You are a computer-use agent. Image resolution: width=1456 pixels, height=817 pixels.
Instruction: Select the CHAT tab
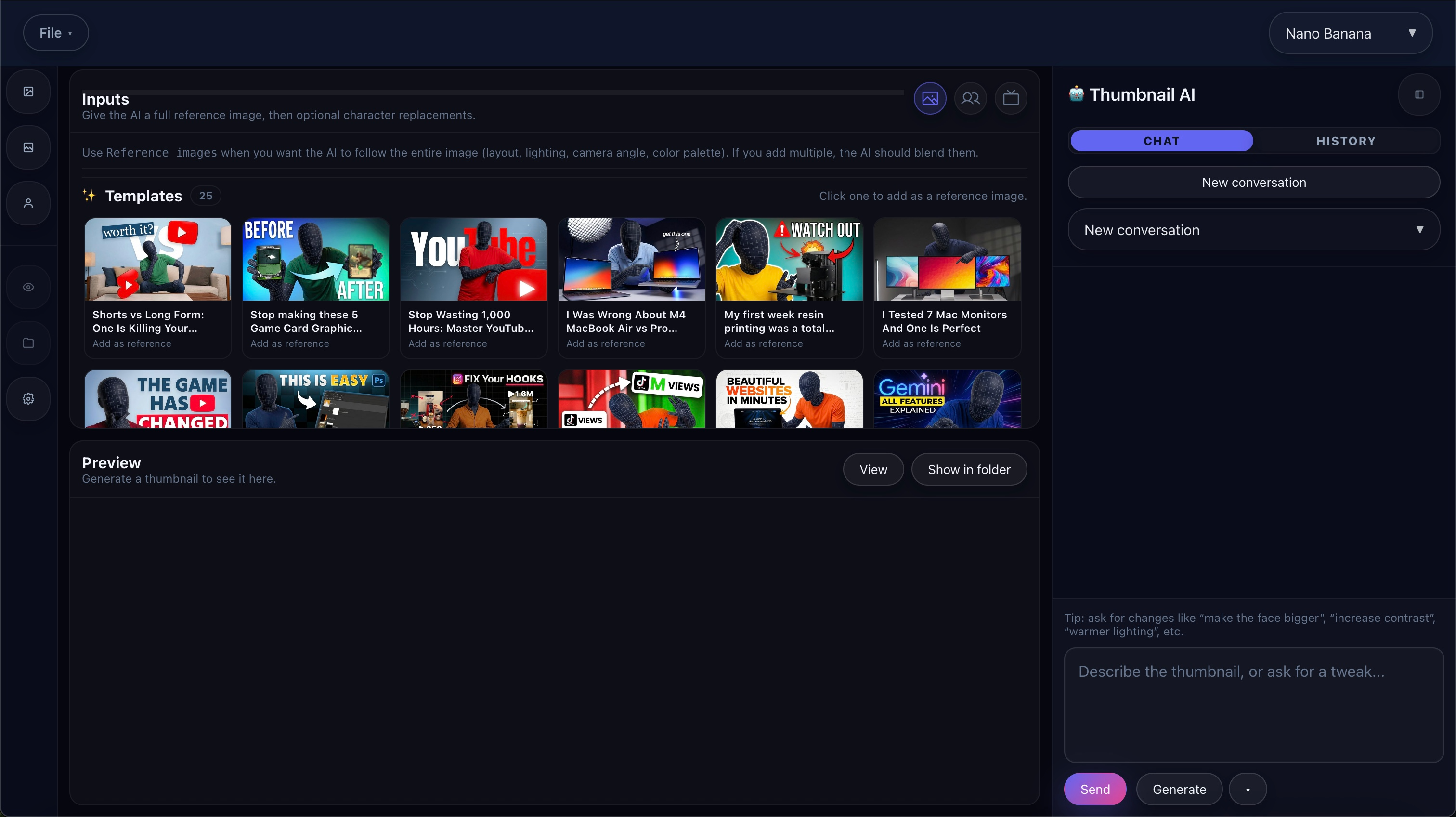(x=1161, y=141)
